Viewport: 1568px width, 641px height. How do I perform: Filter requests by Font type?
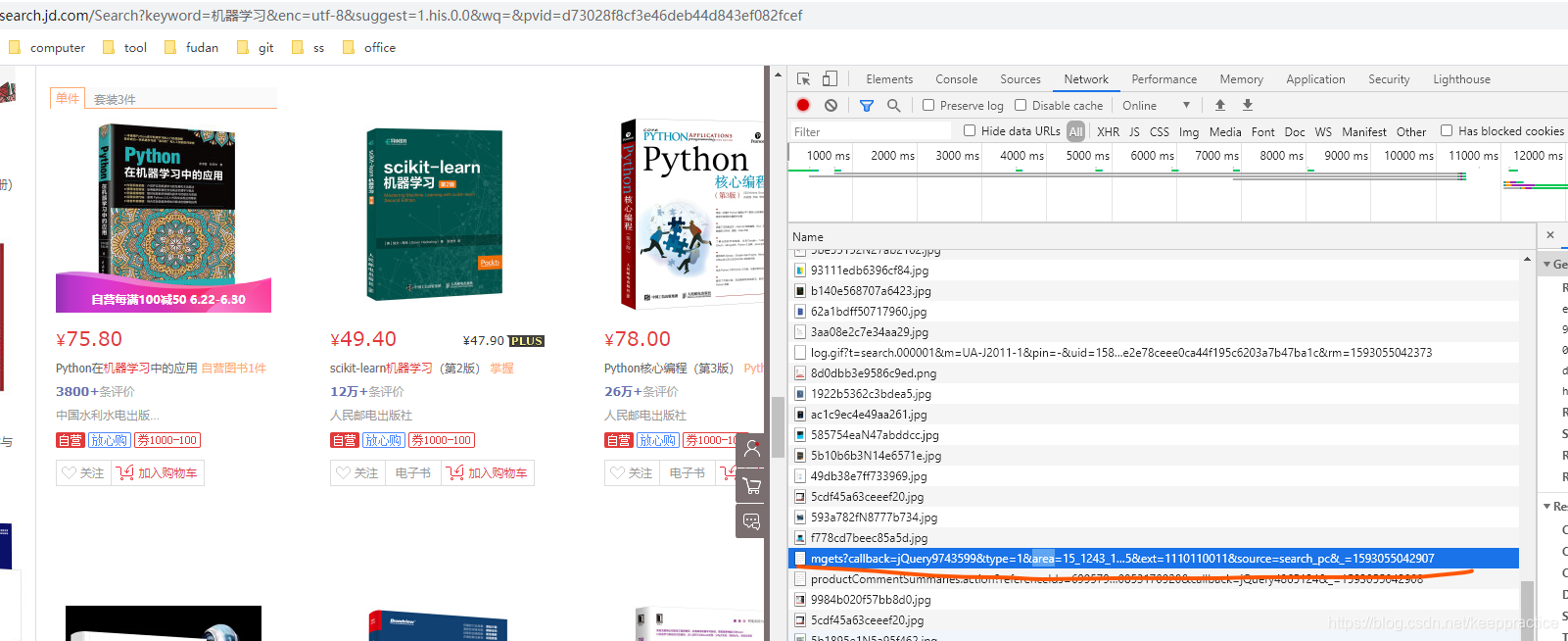tap(1262, 131)
